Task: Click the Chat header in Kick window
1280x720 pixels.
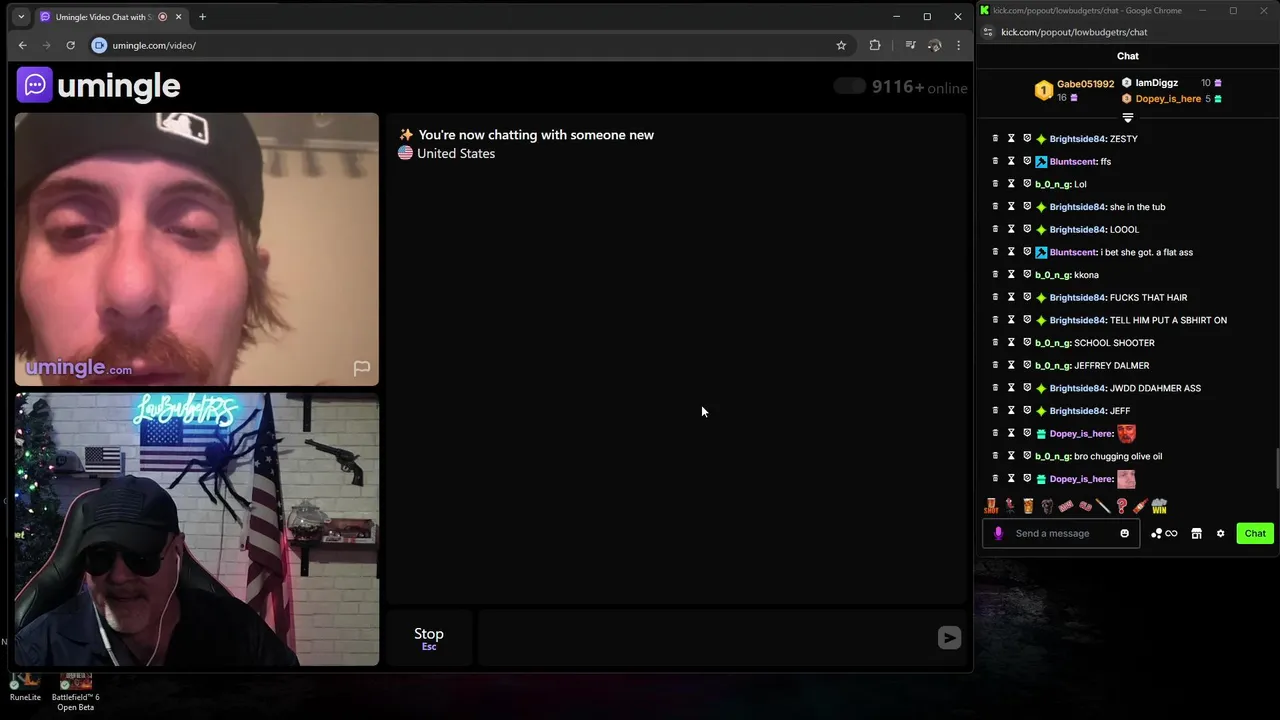Action: click(1128, 56)
